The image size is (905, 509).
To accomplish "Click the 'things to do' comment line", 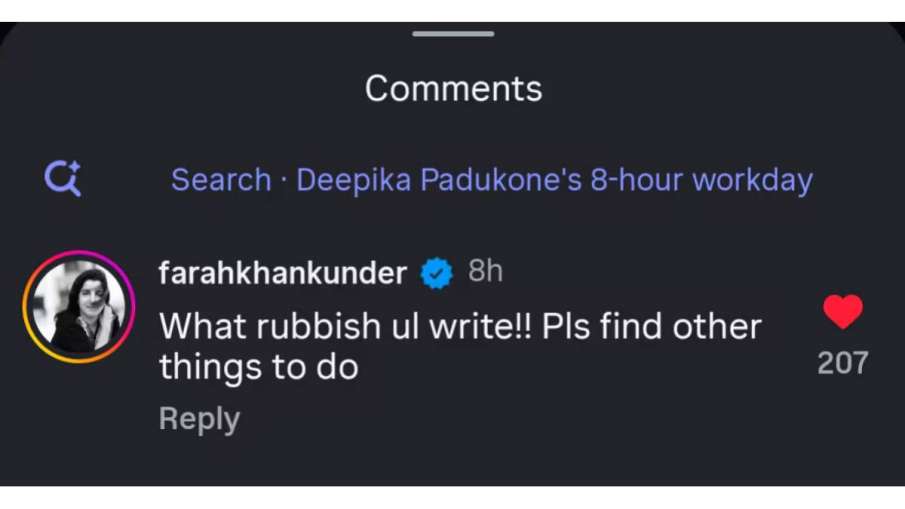I will [258, 367].
